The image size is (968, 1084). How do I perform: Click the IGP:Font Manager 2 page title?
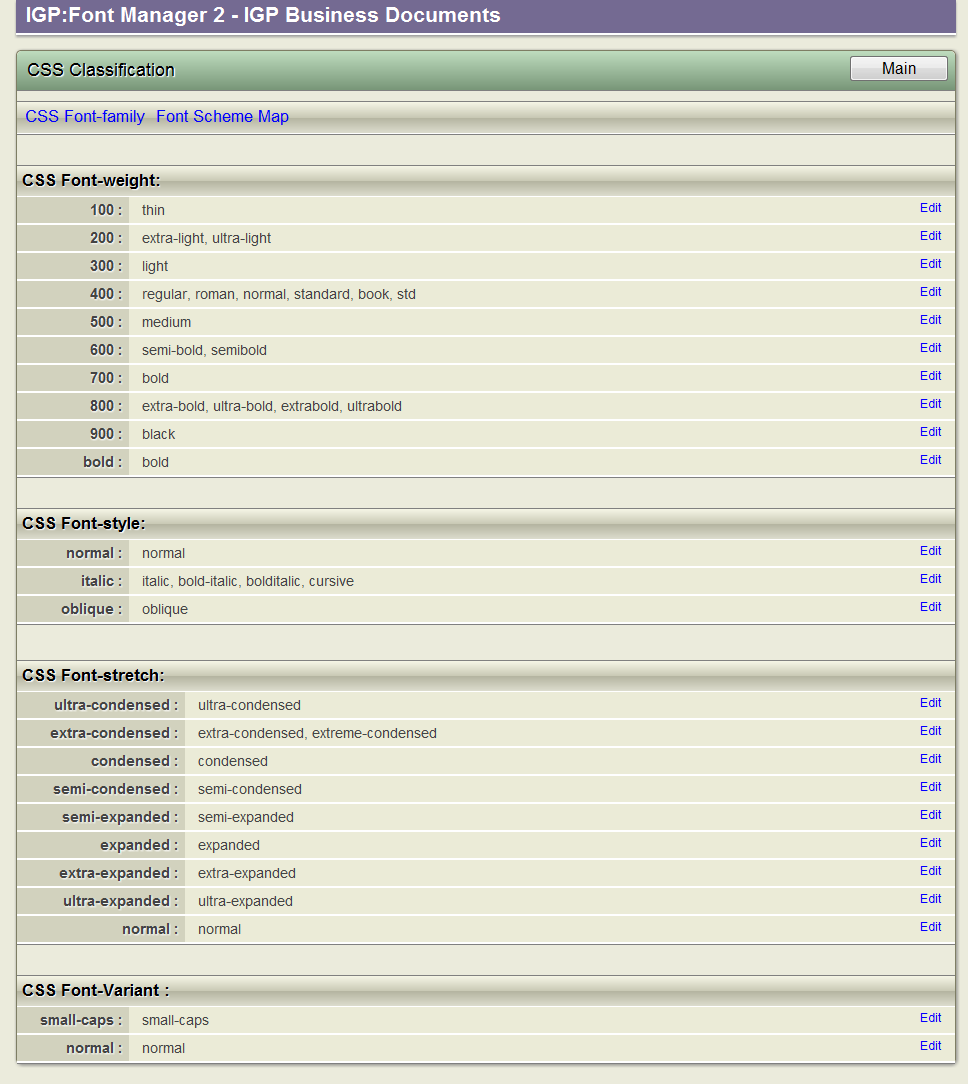pyautogui.click(x=263, y=15)
